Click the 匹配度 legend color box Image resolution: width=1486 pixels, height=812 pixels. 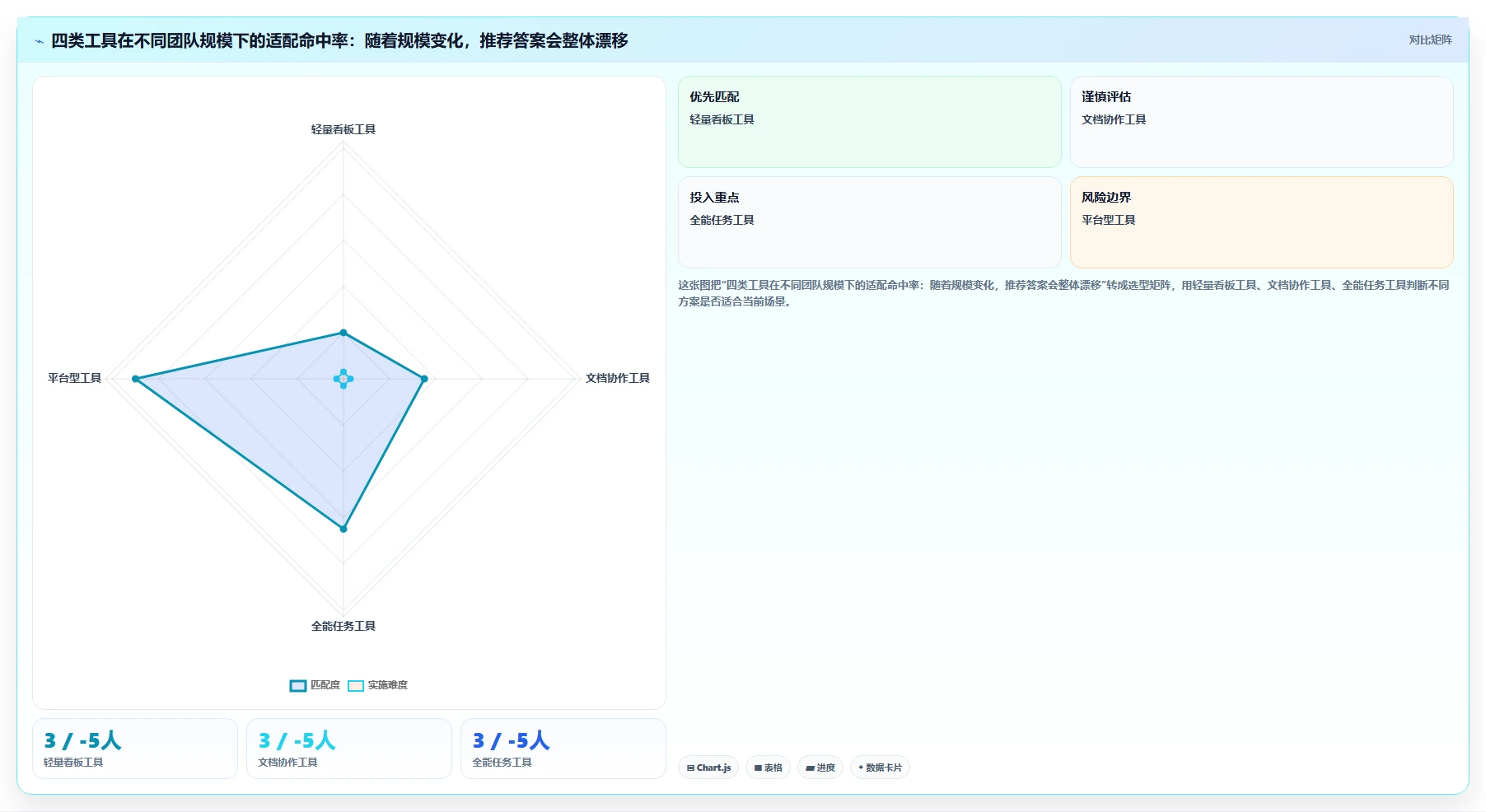298,686
